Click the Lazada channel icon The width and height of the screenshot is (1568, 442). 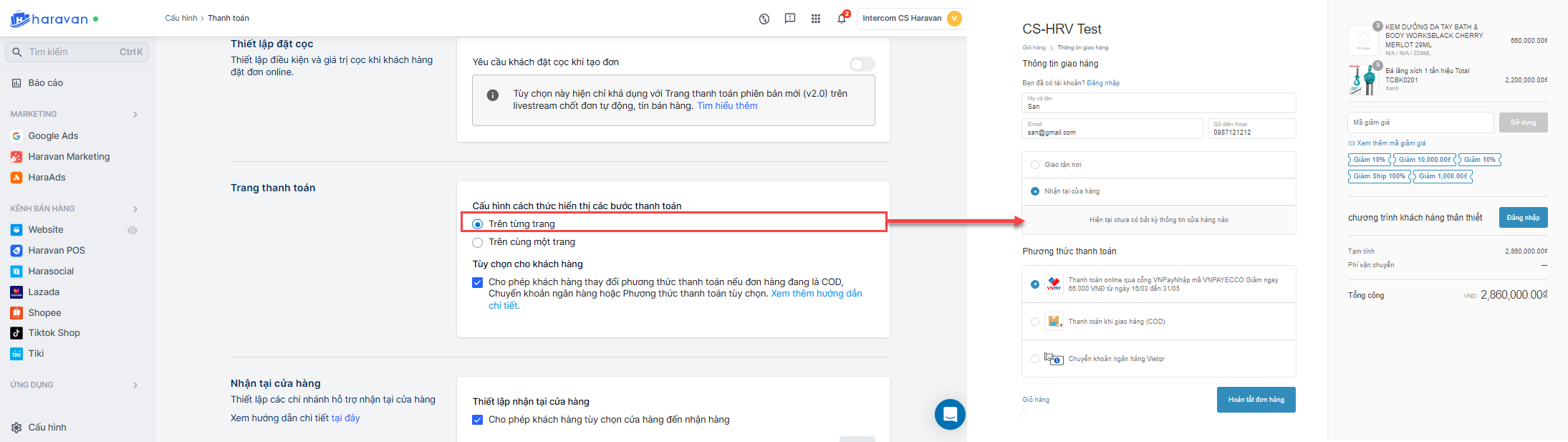point(16,292)
